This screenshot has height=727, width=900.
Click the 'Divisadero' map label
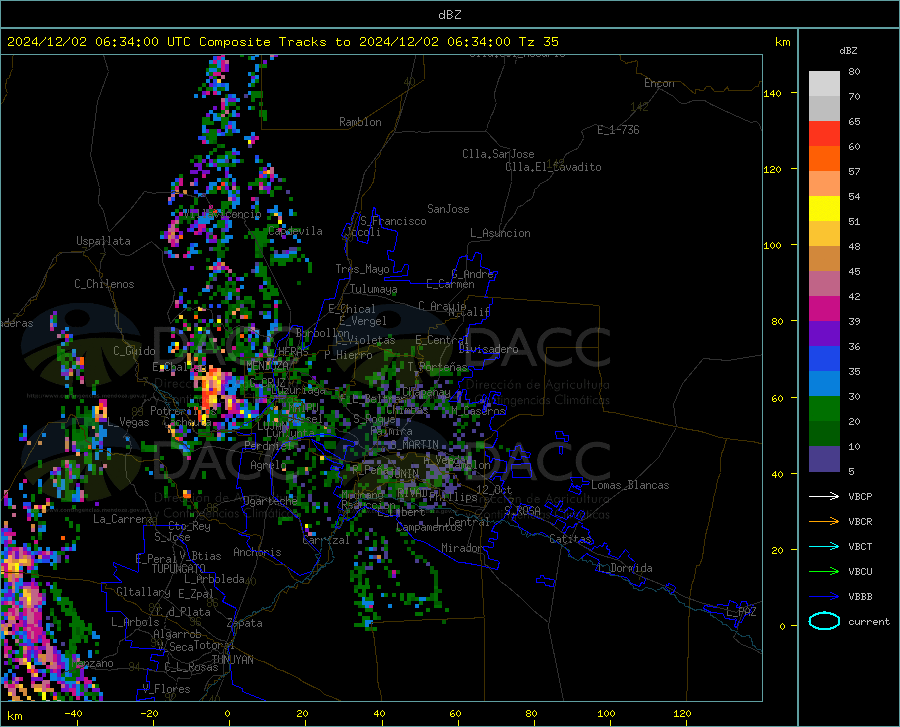click(488, 349)
